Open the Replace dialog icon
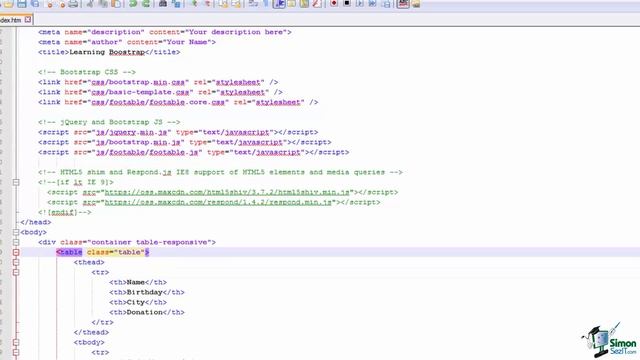This screenshot has width=640, height=360. (176, 4)
